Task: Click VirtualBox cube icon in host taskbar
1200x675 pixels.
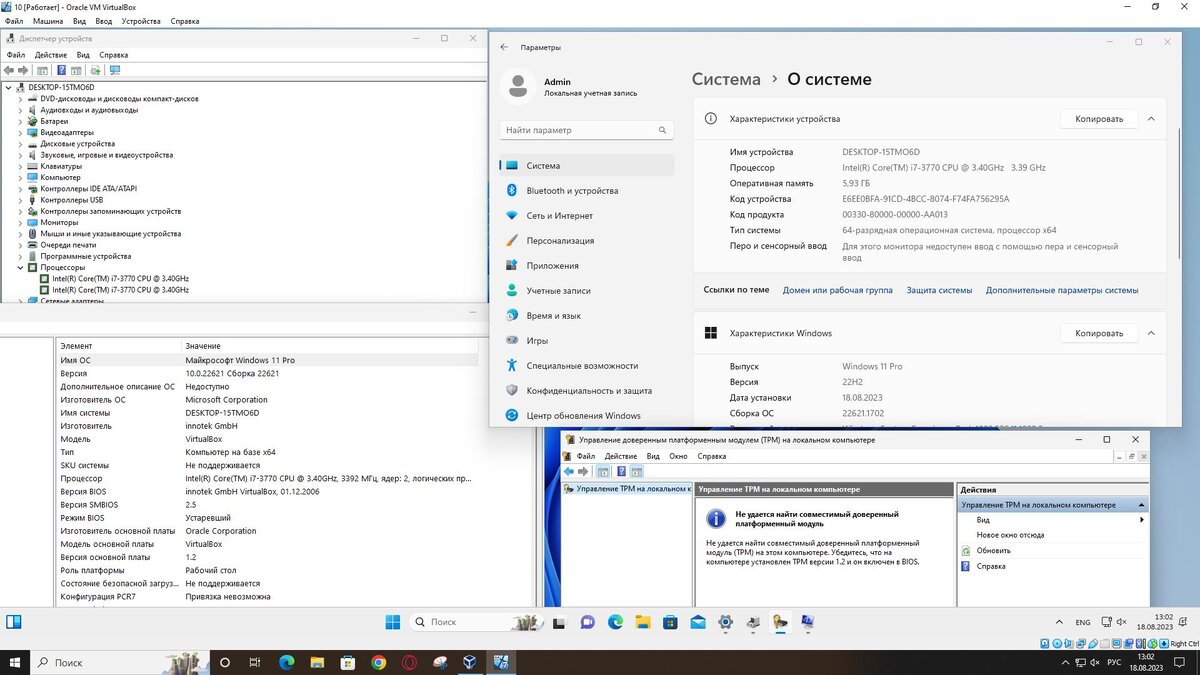Action: 470,662
